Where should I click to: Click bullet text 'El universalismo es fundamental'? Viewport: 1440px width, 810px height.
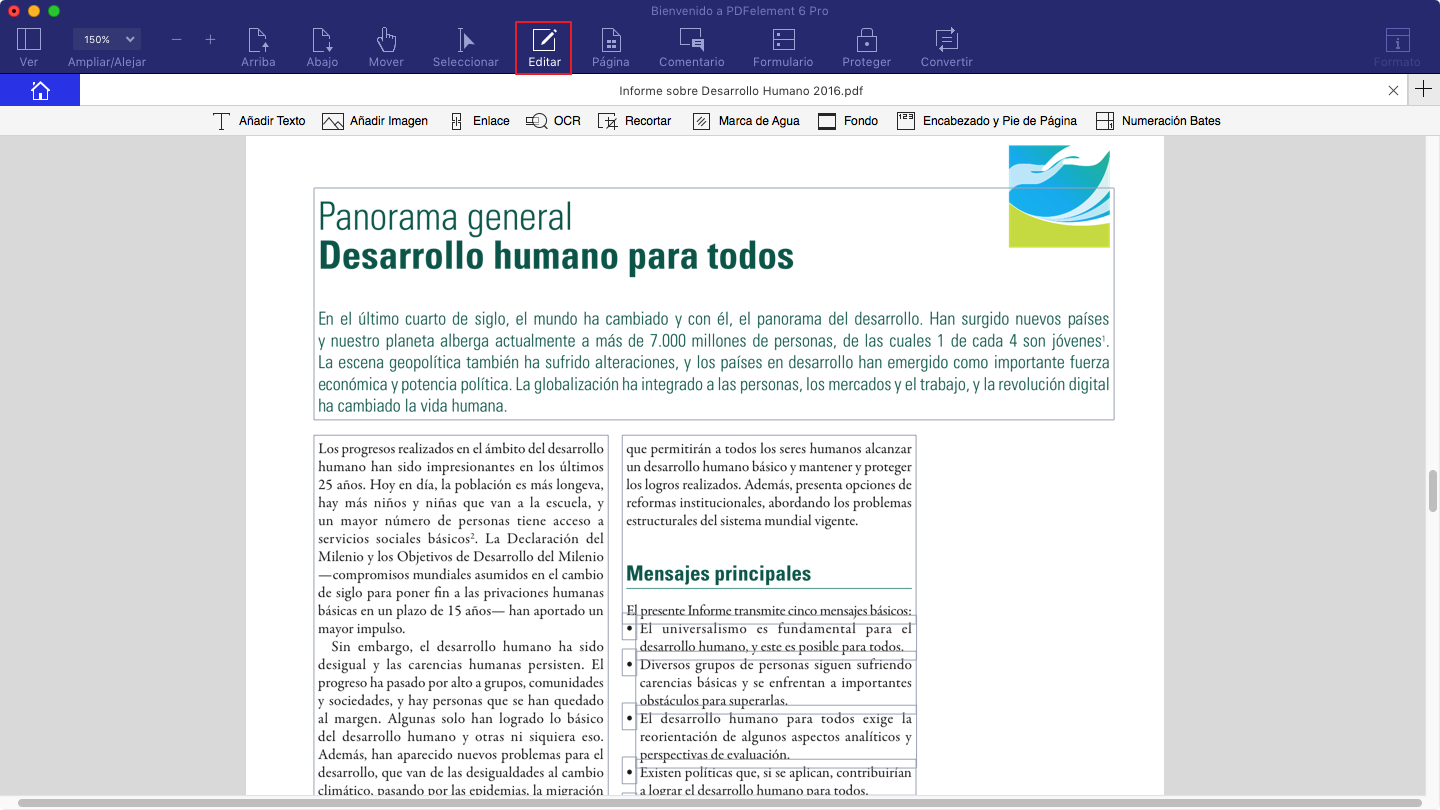click(x=775, y=638)
